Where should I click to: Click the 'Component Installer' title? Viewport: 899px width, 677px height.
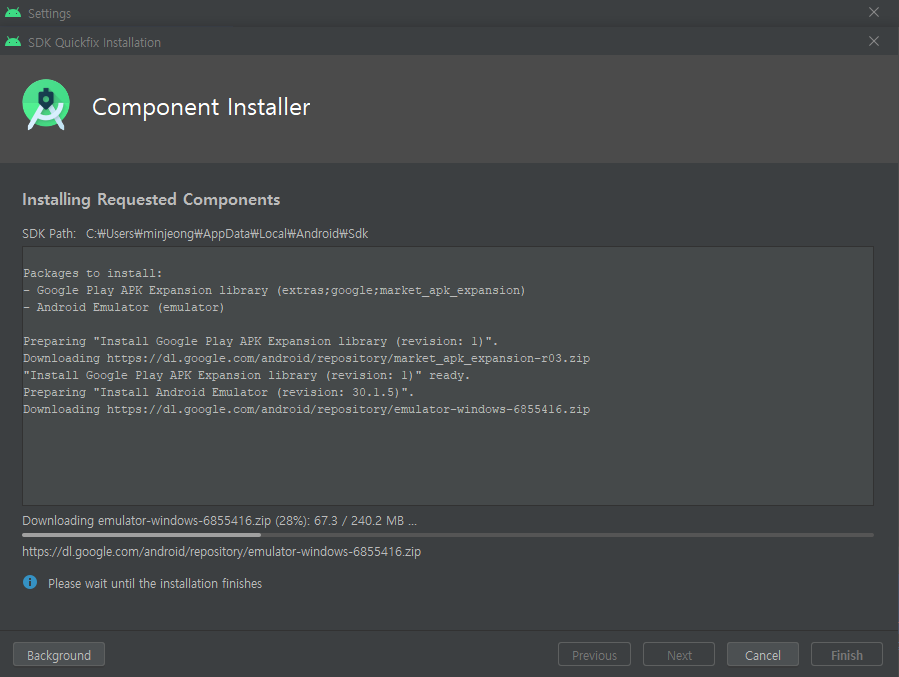click(201, 107)
